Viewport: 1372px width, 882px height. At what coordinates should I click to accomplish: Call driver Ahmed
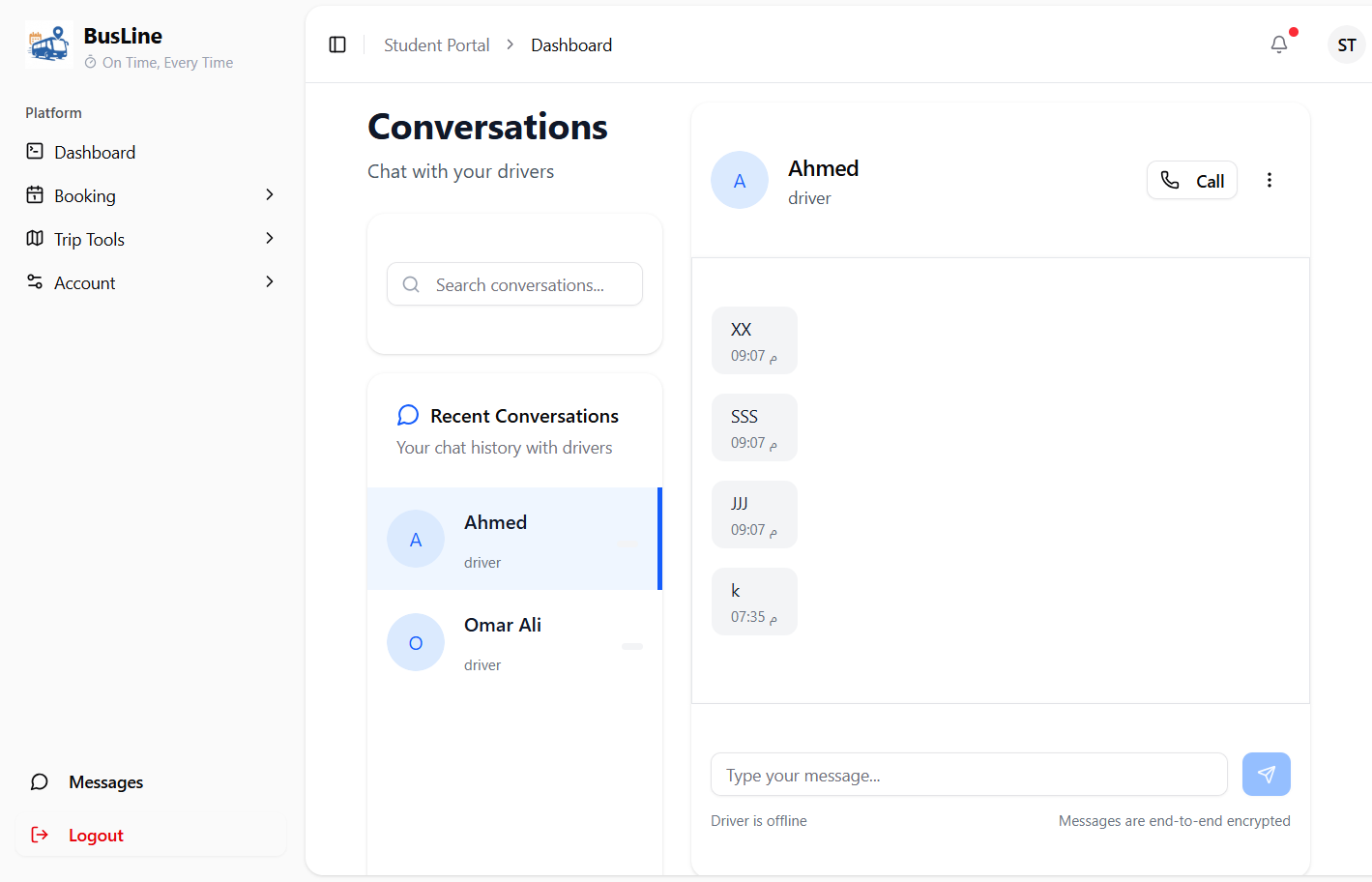click(x=1191, y=180)
